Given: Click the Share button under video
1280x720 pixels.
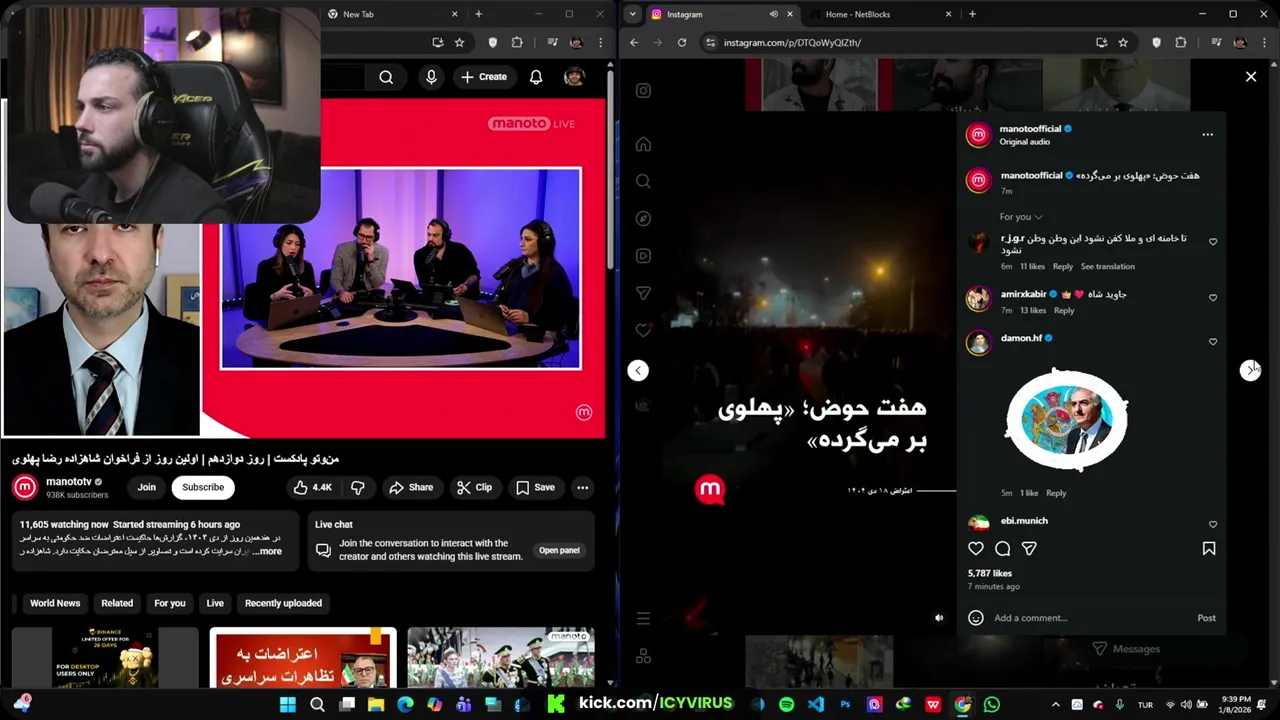Looking at the screenshot, I should click(411, 487).
